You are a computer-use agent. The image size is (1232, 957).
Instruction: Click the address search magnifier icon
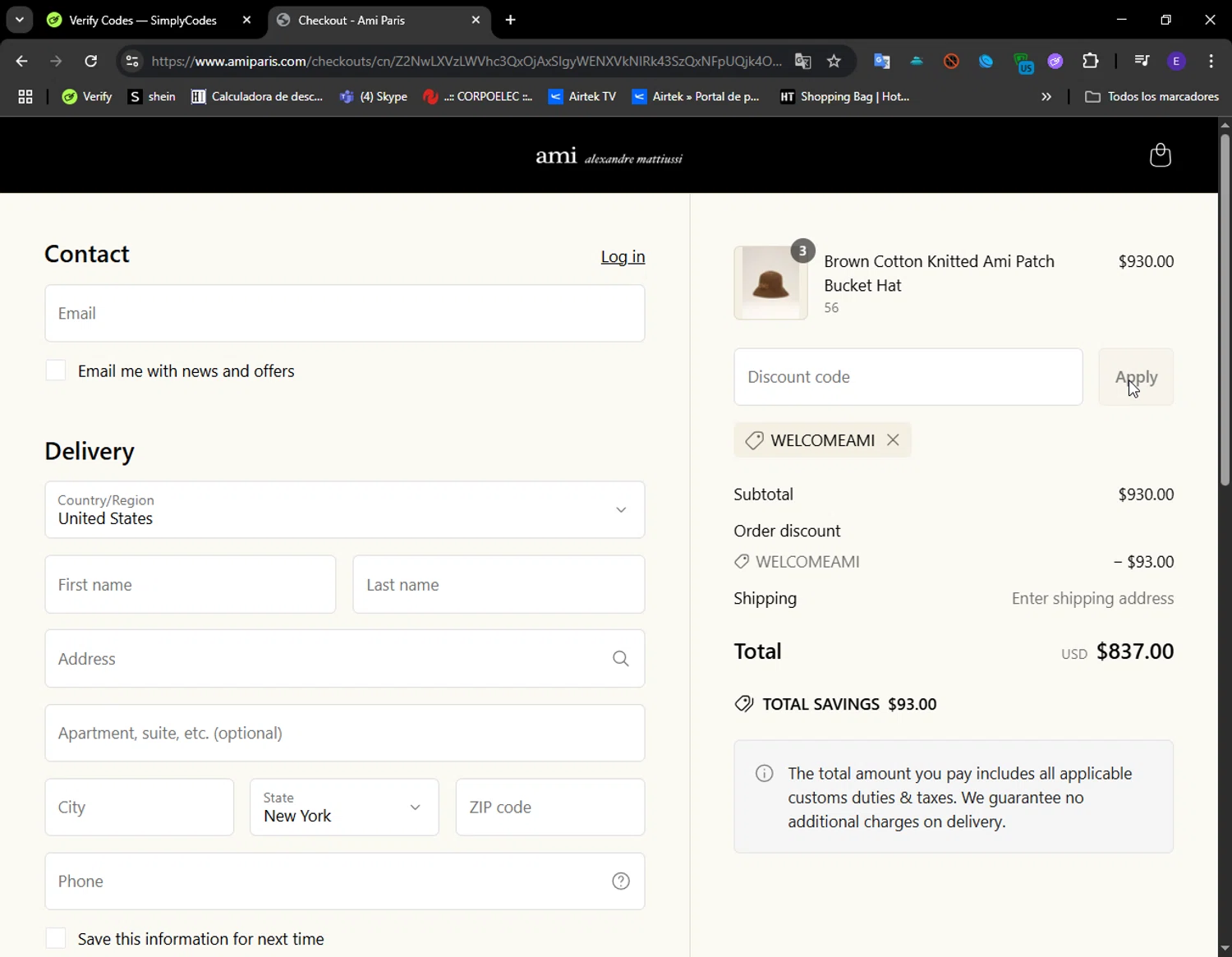pos(621,659)
